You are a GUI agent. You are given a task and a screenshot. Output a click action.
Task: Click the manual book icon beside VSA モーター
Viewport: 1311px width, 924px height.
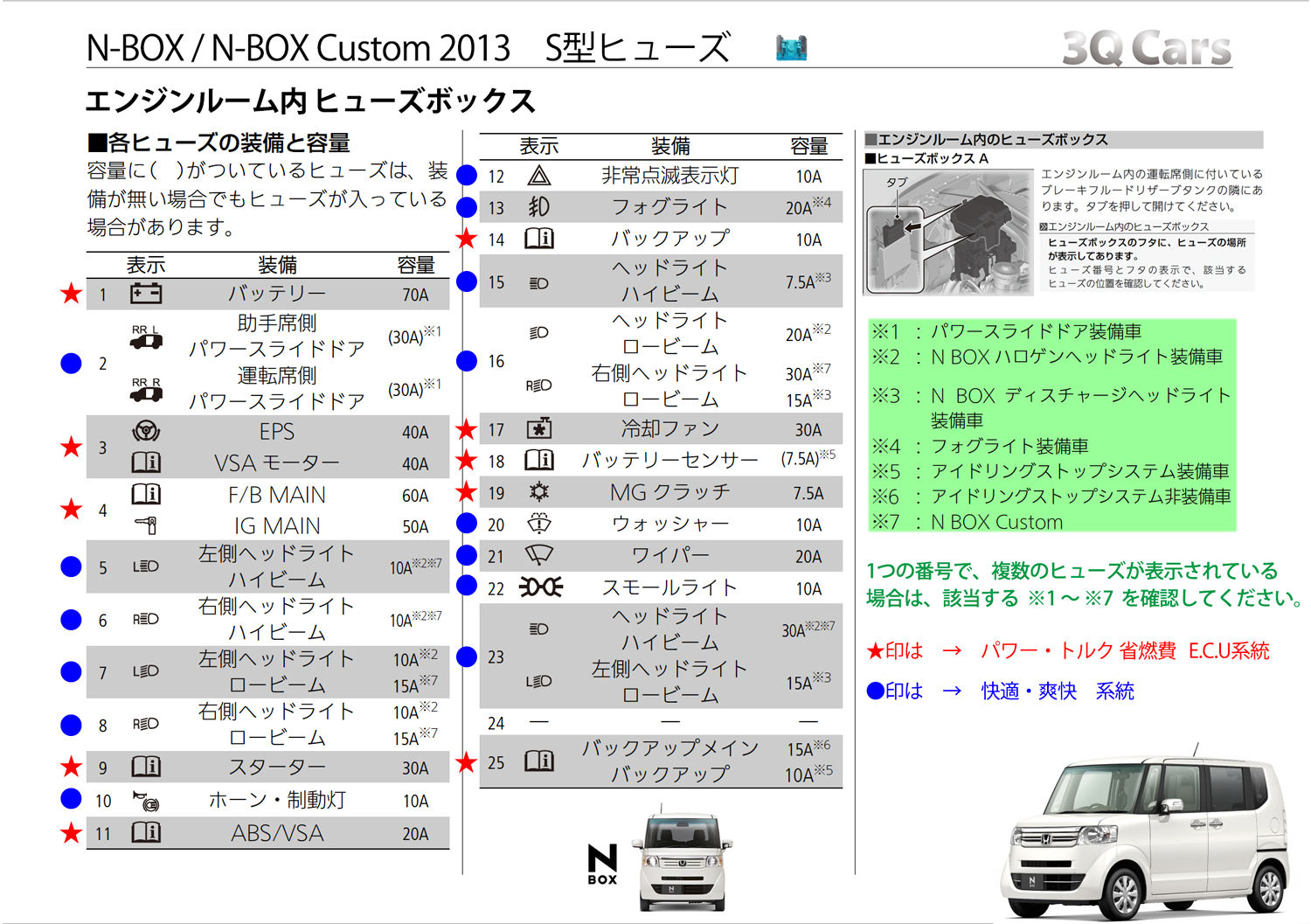[146, 462]
